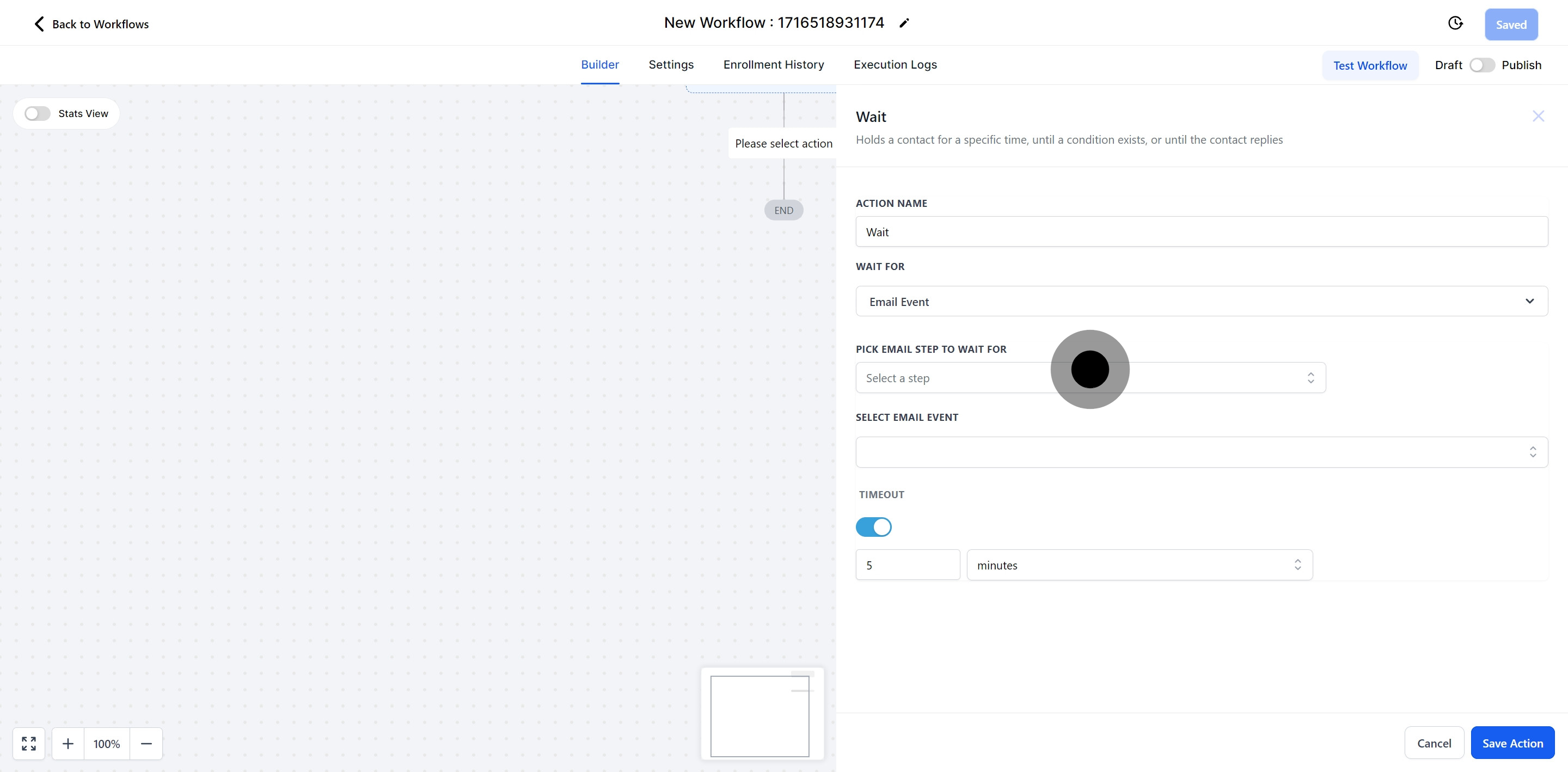Click the fit-to-screen expand icon

[x=29, y=743]
